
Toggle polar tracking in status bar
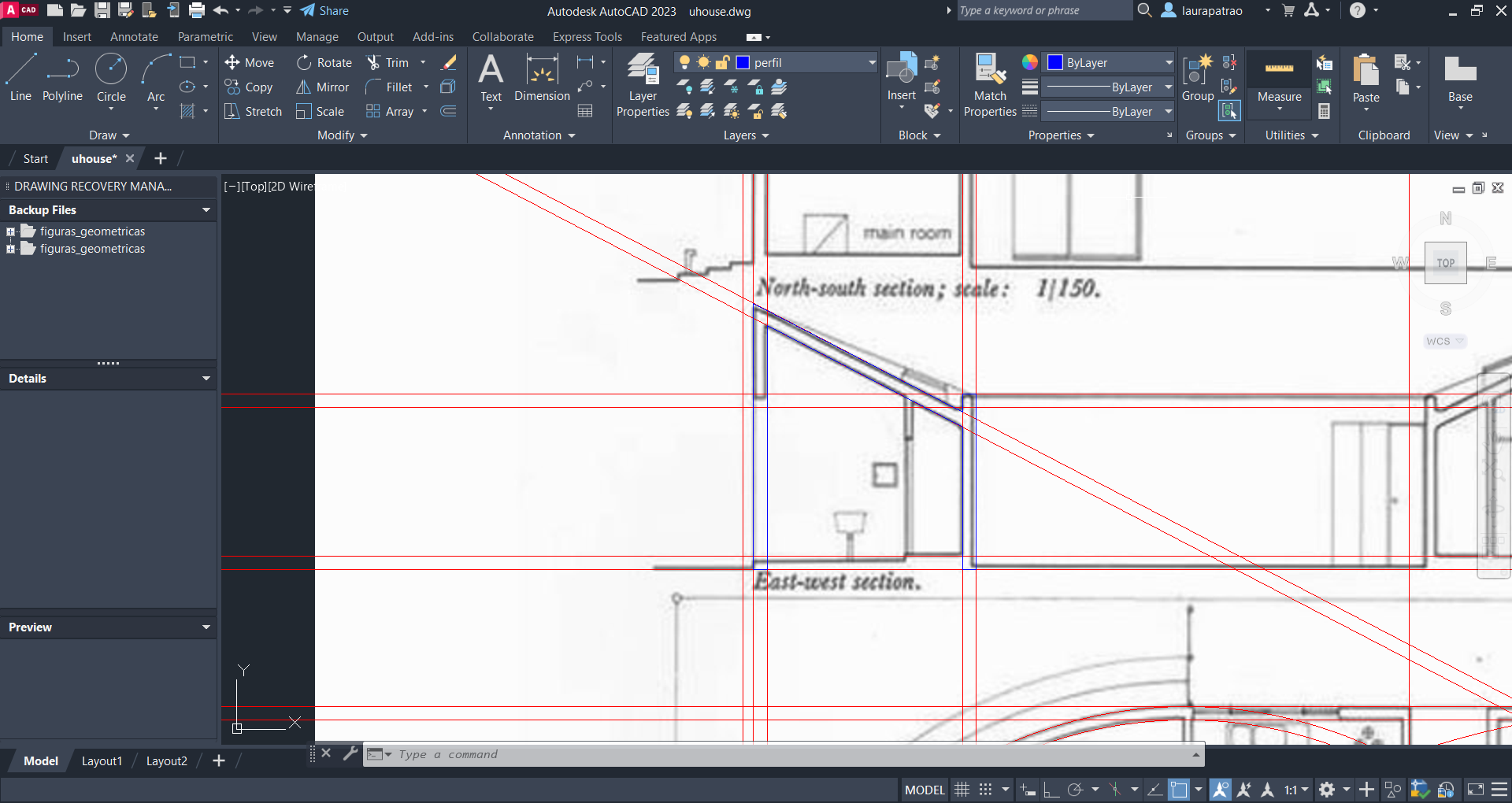[1075, 790]
